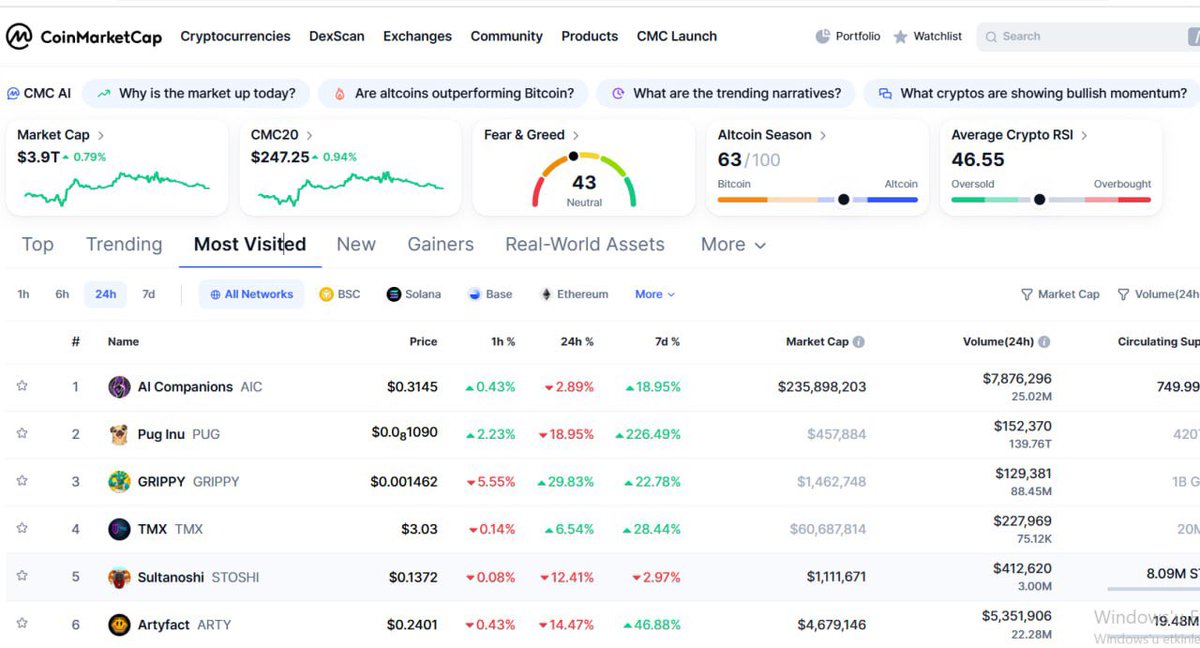Click the Solana network icon
Image resolution: width=1200 pixels, height=648 pixels.
click(394, 294)
